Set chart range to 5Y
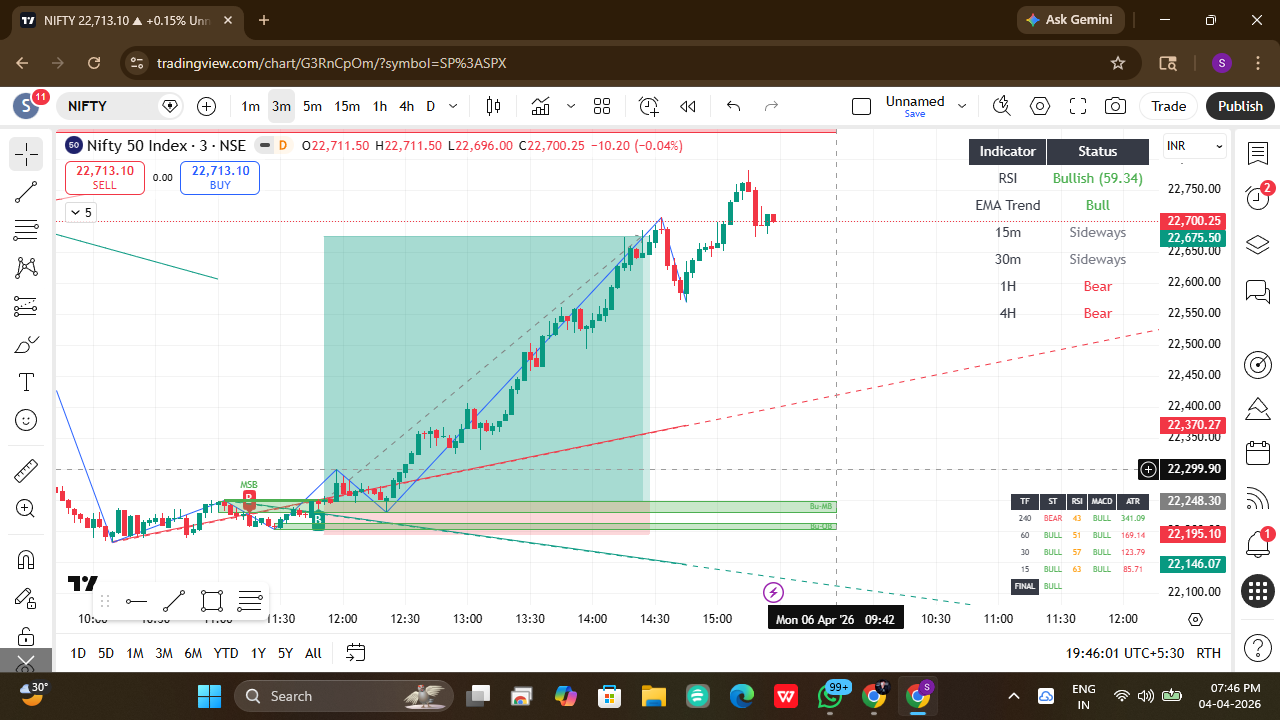Viewport: 1280px width, 720px height. [285, 653]
